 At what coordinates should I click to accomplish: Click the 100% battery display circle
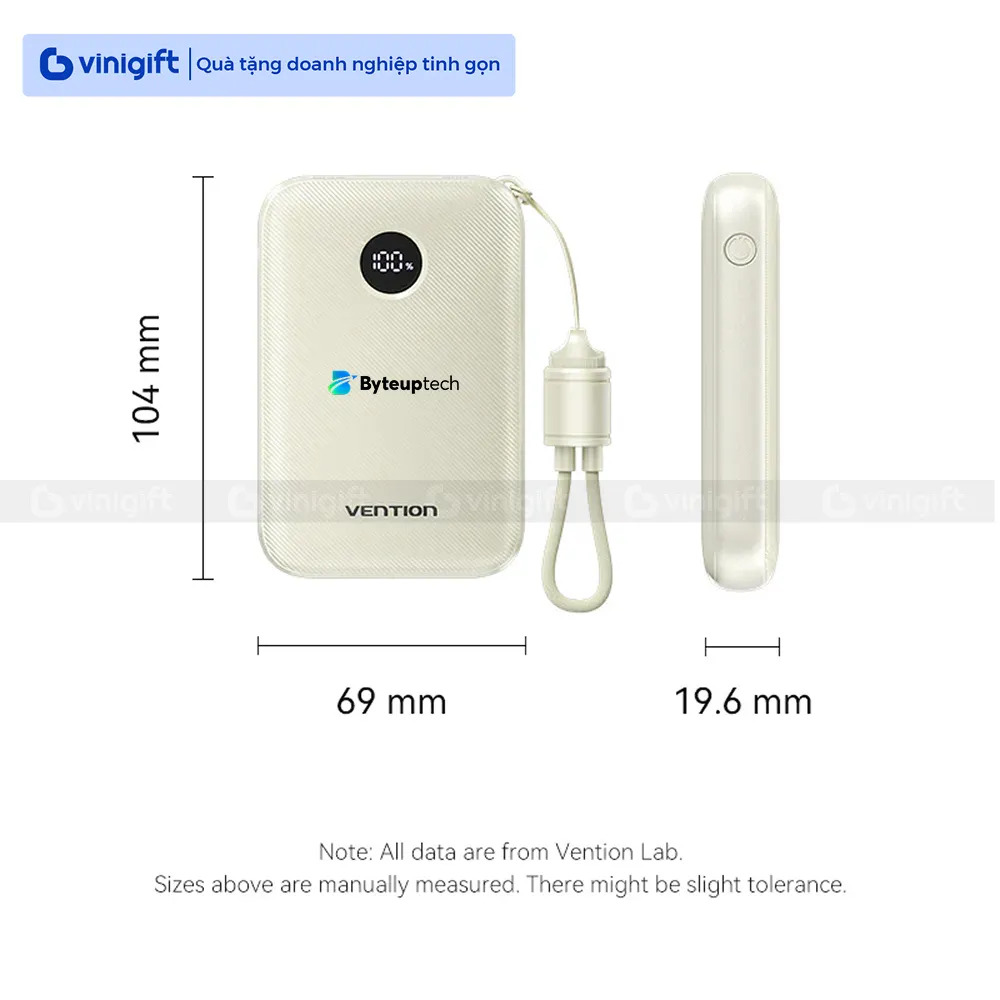tap(391, 262)
